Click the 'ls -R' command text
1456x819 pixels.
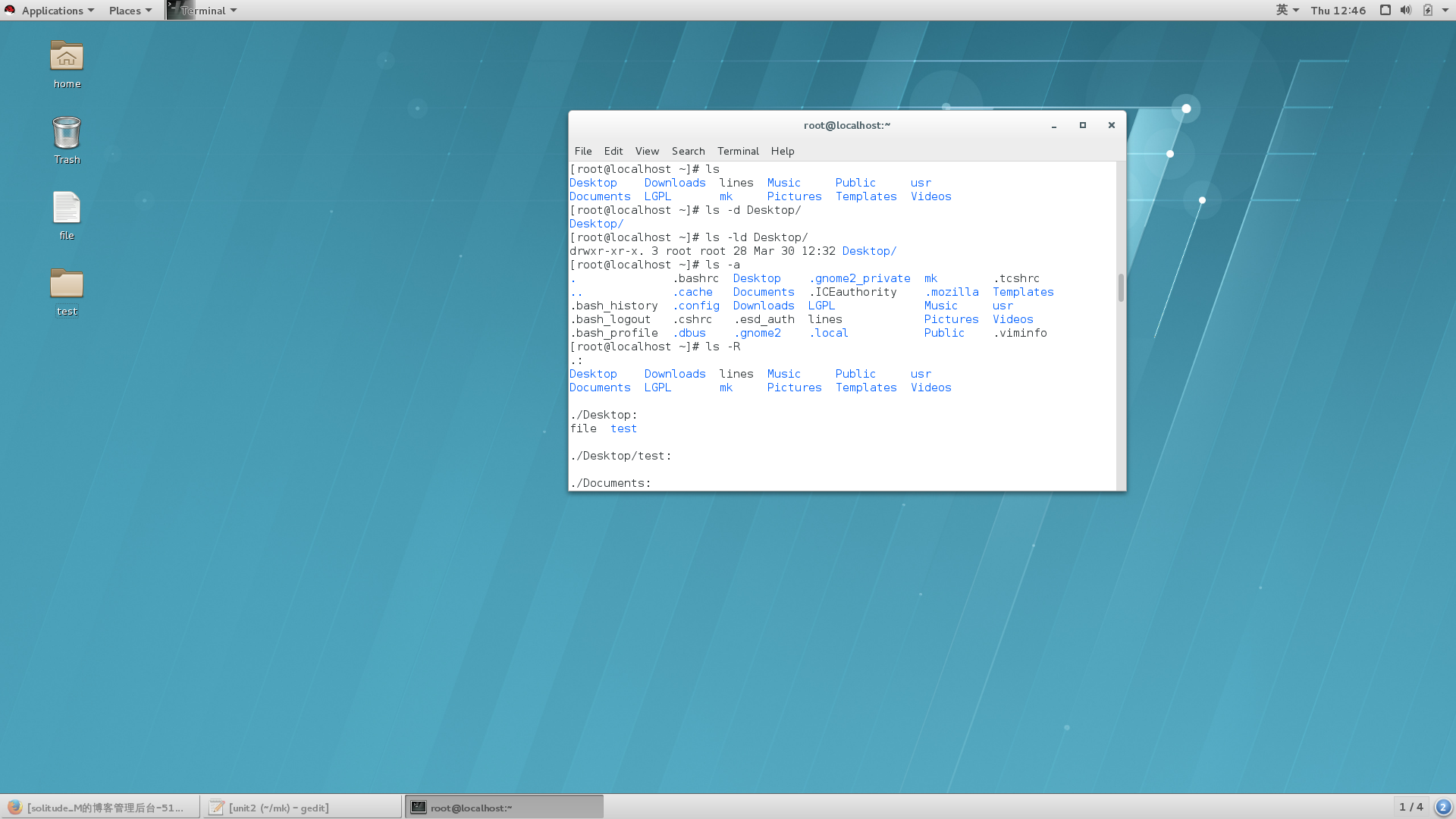723,347
